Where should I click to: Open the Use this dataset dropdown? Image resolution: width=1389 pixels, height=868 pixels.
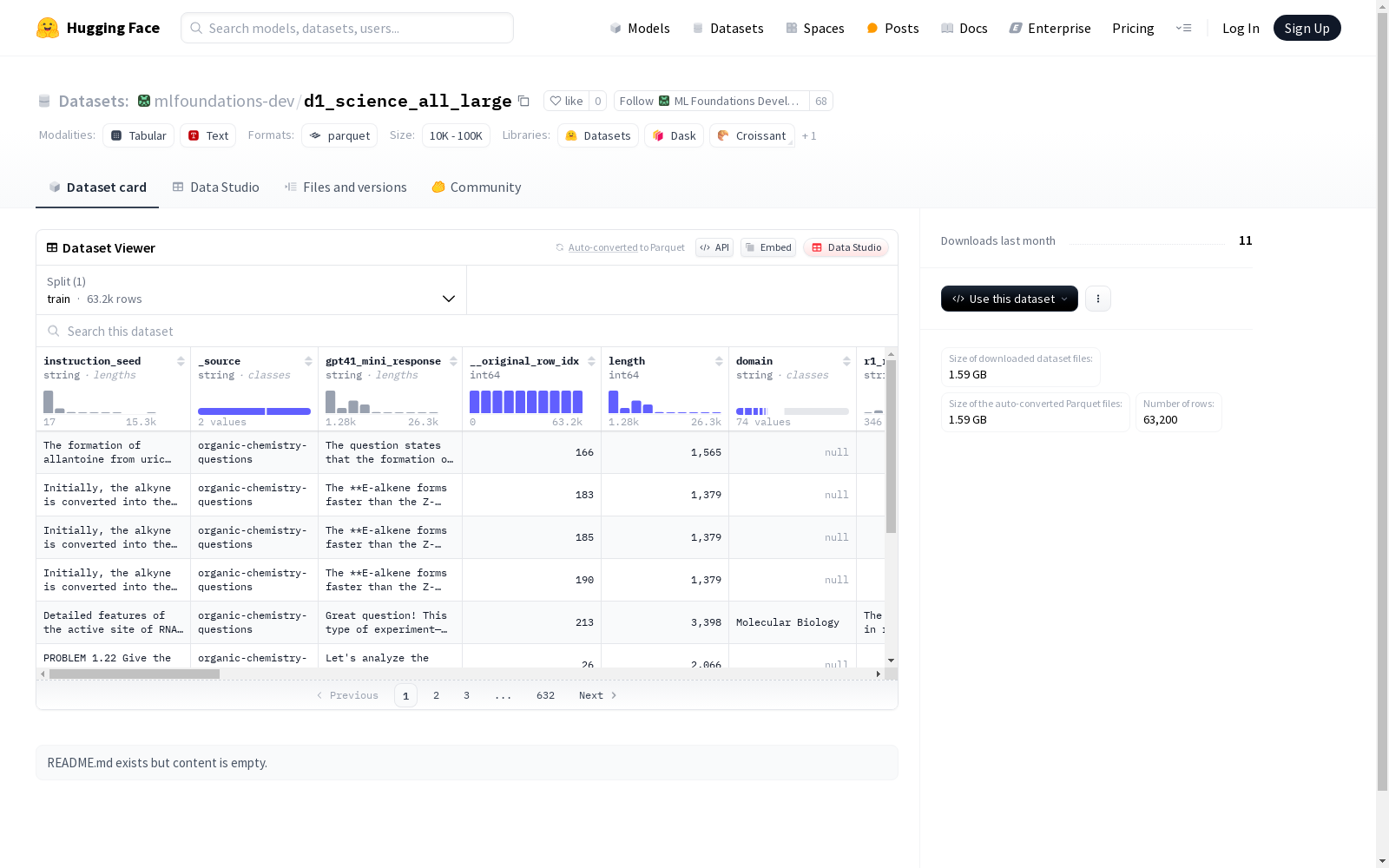point(1010,299)
